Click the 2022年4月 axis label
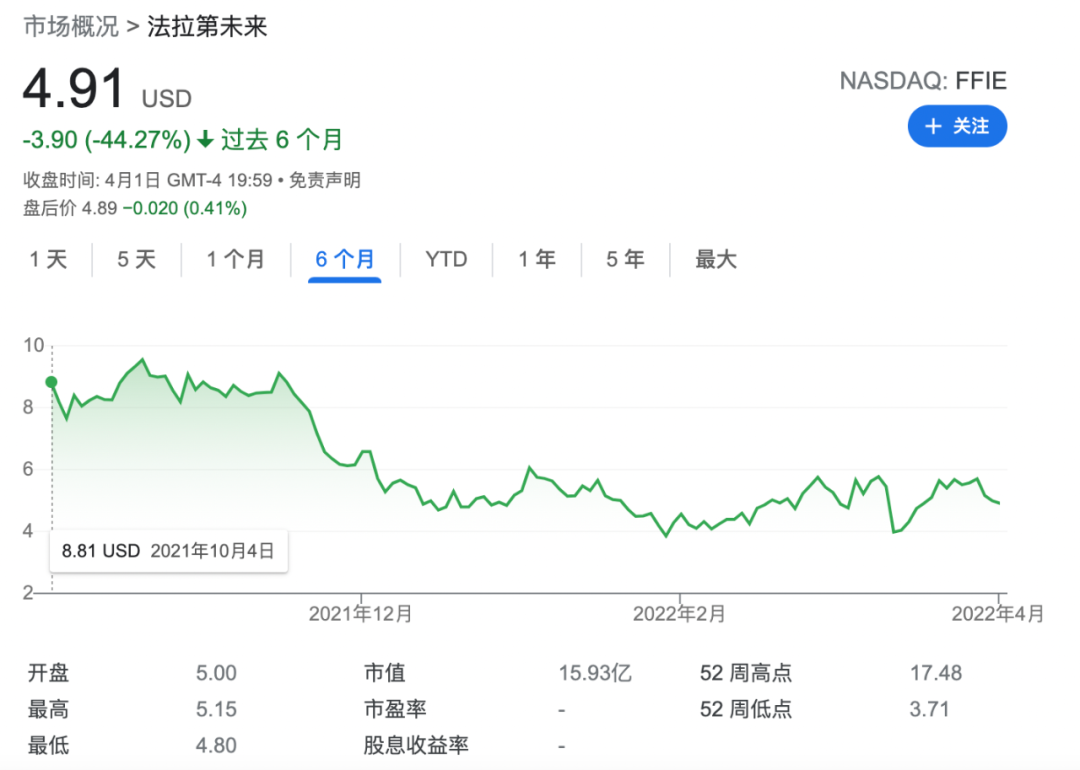1080x770 pixels. 998,614
